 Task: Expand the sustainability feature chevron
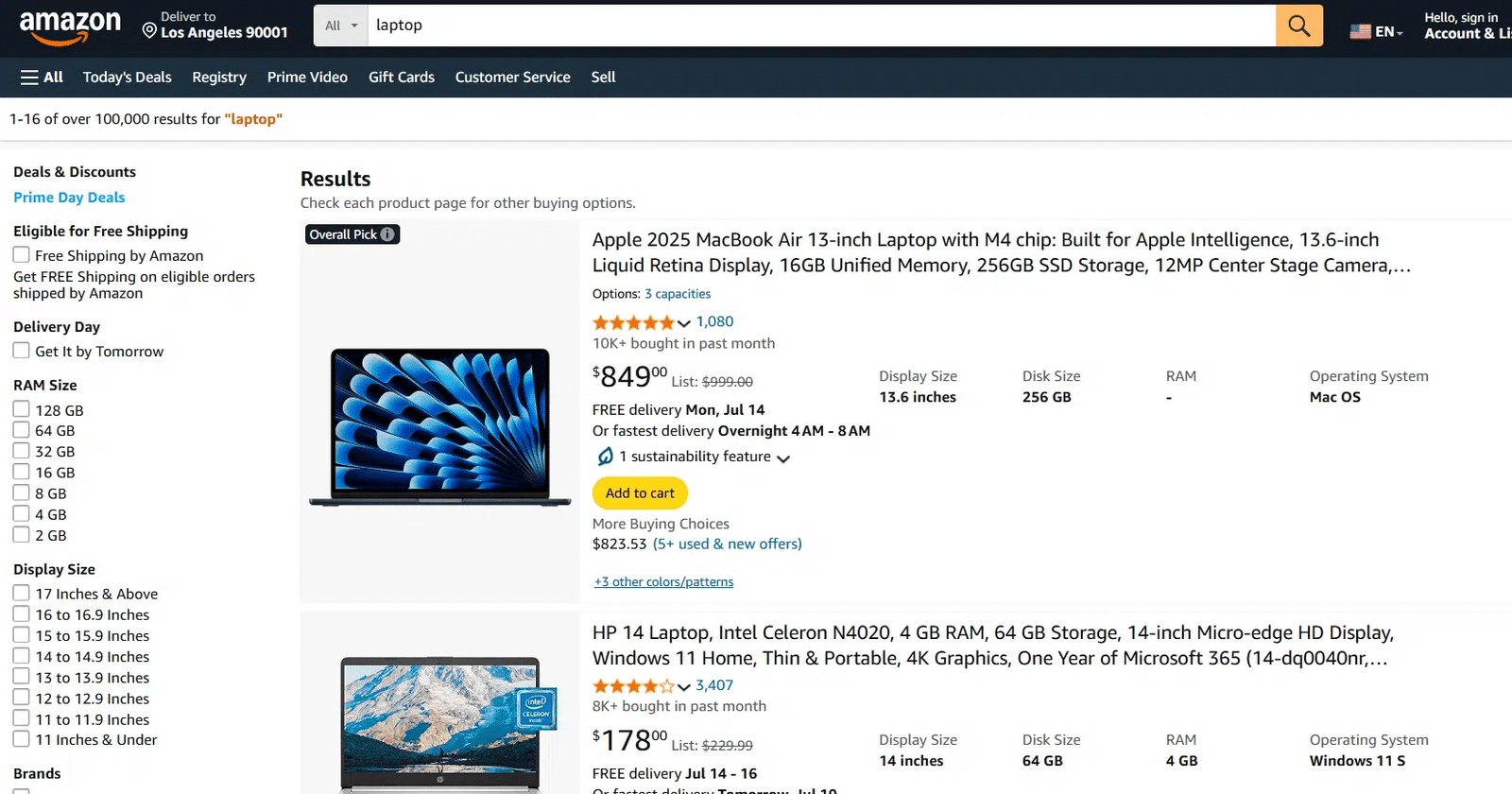(x=783, y=458)
